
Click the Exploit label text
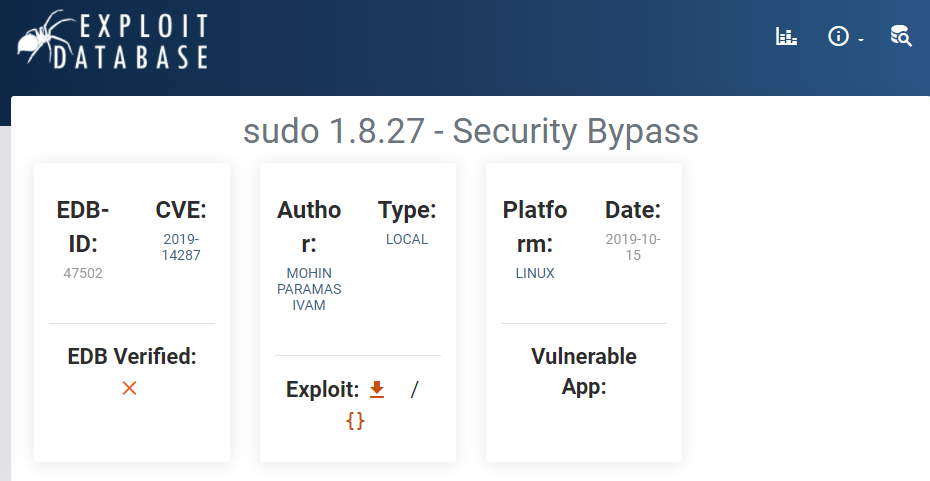point(323,390)
